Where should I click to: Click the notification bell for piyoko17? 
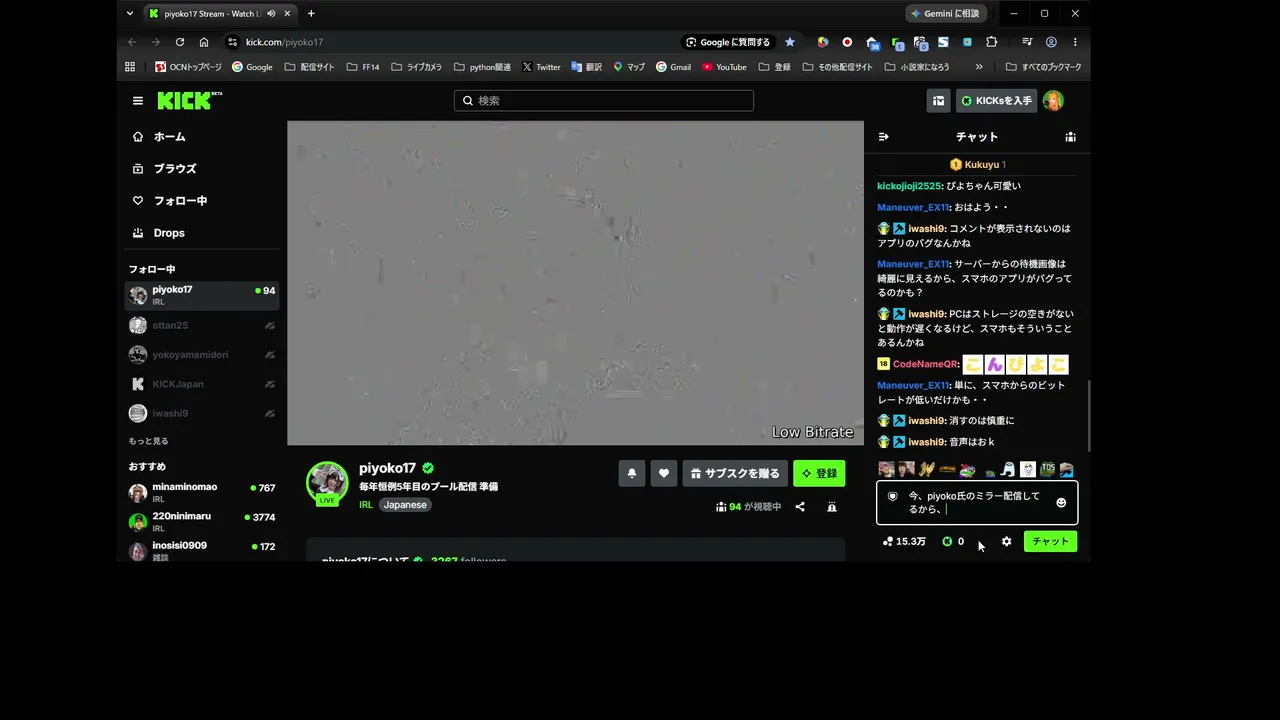tap(632, 473)
